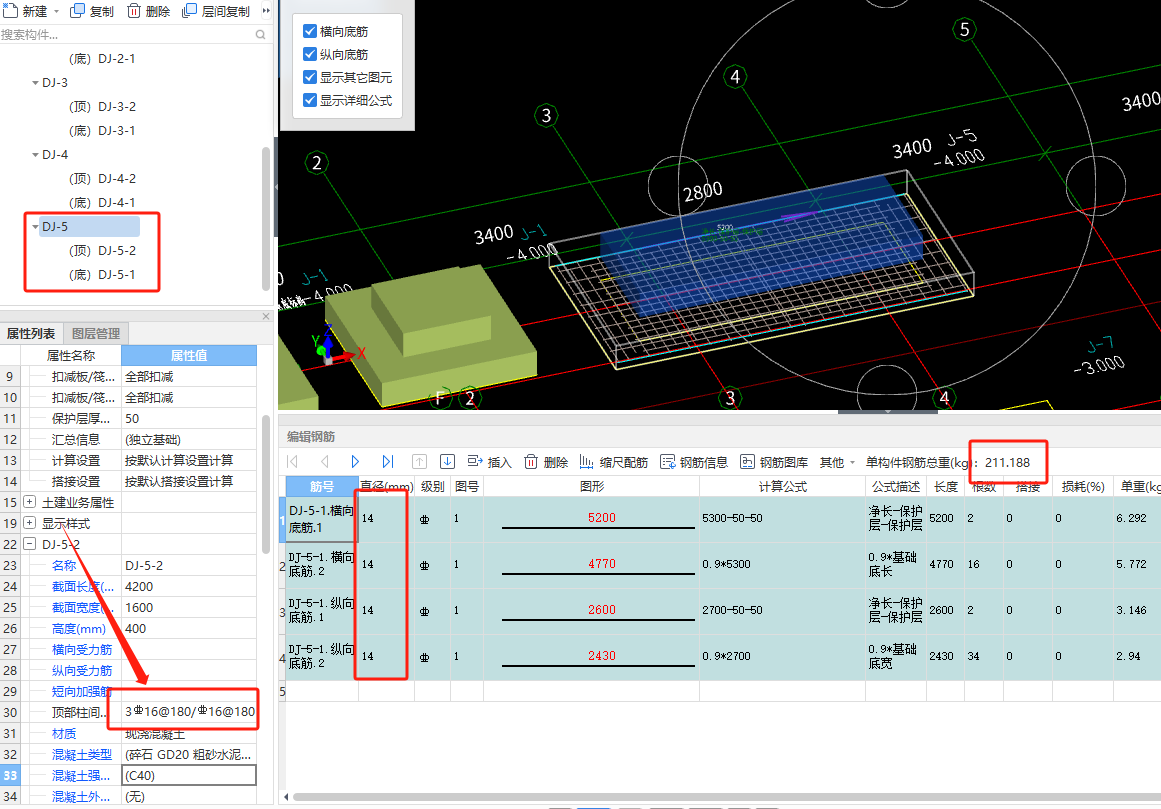Open 钢筋信息 rebar info icon
Screen dimensions: 1161x809
pos(668,462)
